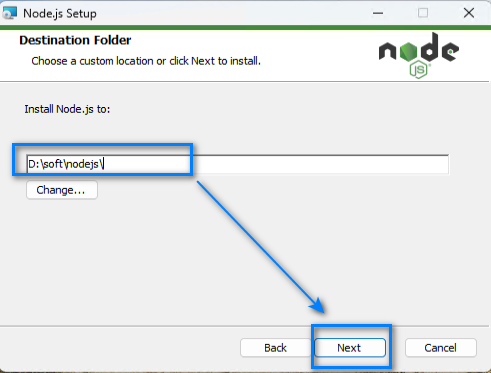Click the 'Install Node.js to:' label
Image resolution: width=491 pixels, height=373 pixels.
click(67, 109)
